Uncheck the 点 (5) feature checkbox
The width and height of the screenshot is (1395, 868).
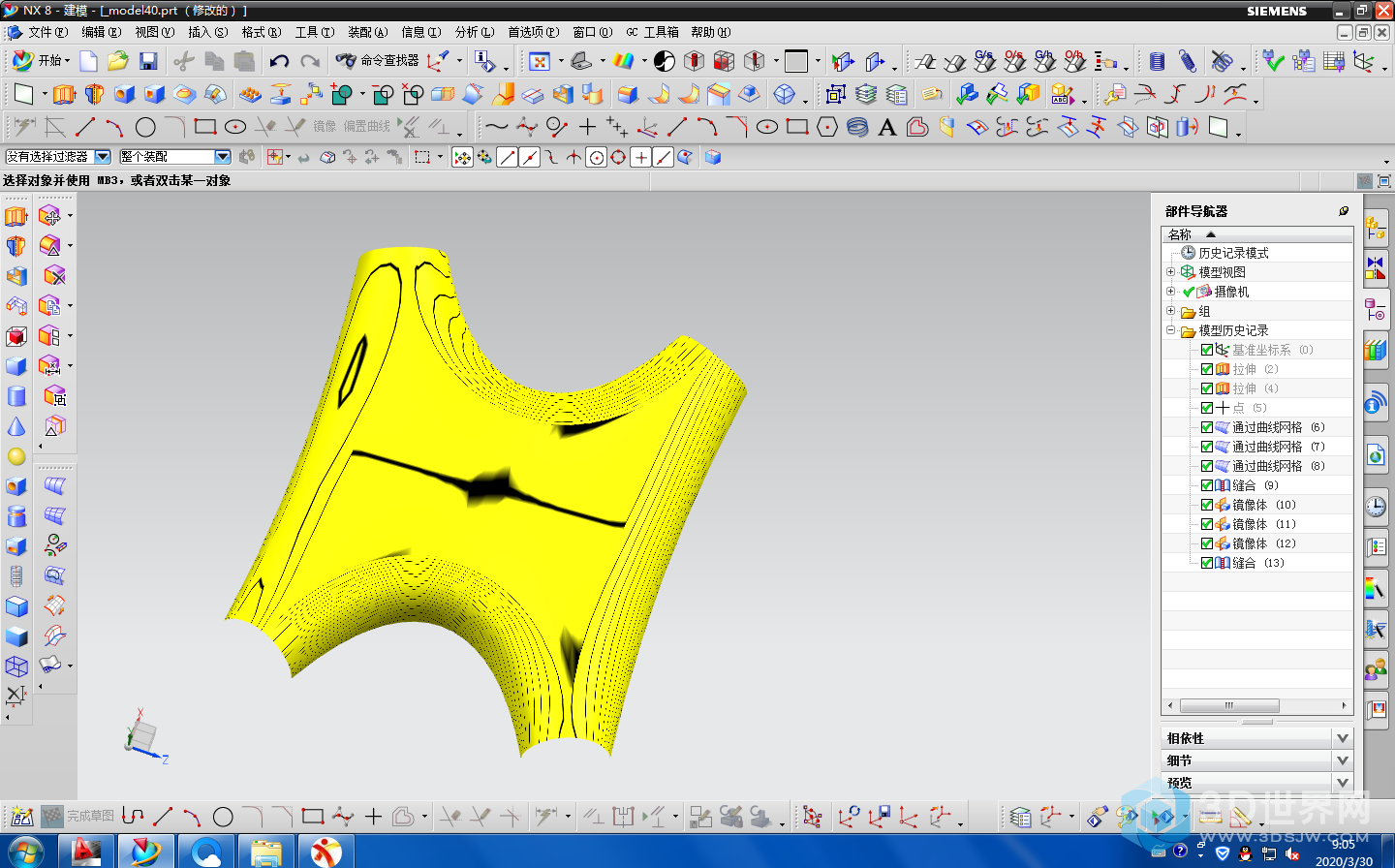1207,408
